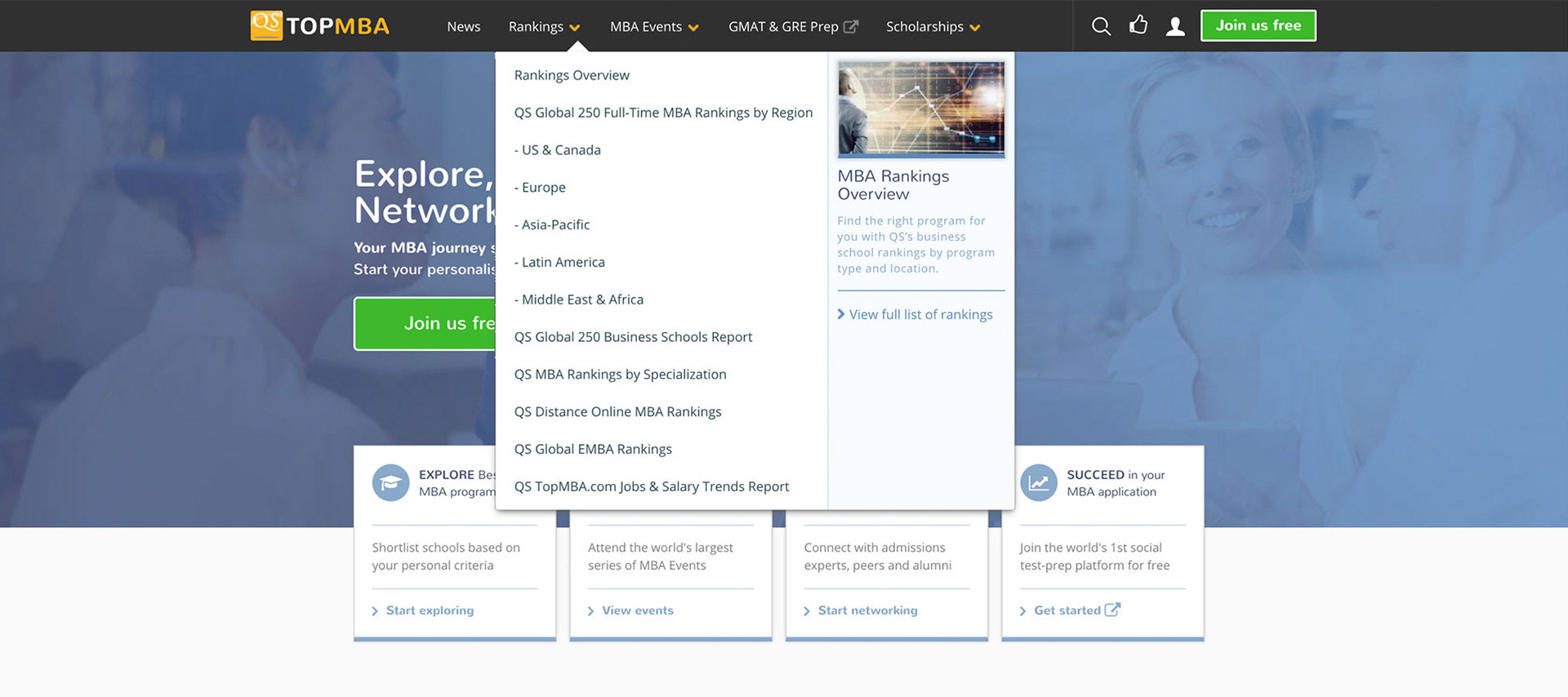The width and height of the screenshot is (1568, 697).
Task: Select the Asia-Pacific region
Action: click(x=552, y=224)
